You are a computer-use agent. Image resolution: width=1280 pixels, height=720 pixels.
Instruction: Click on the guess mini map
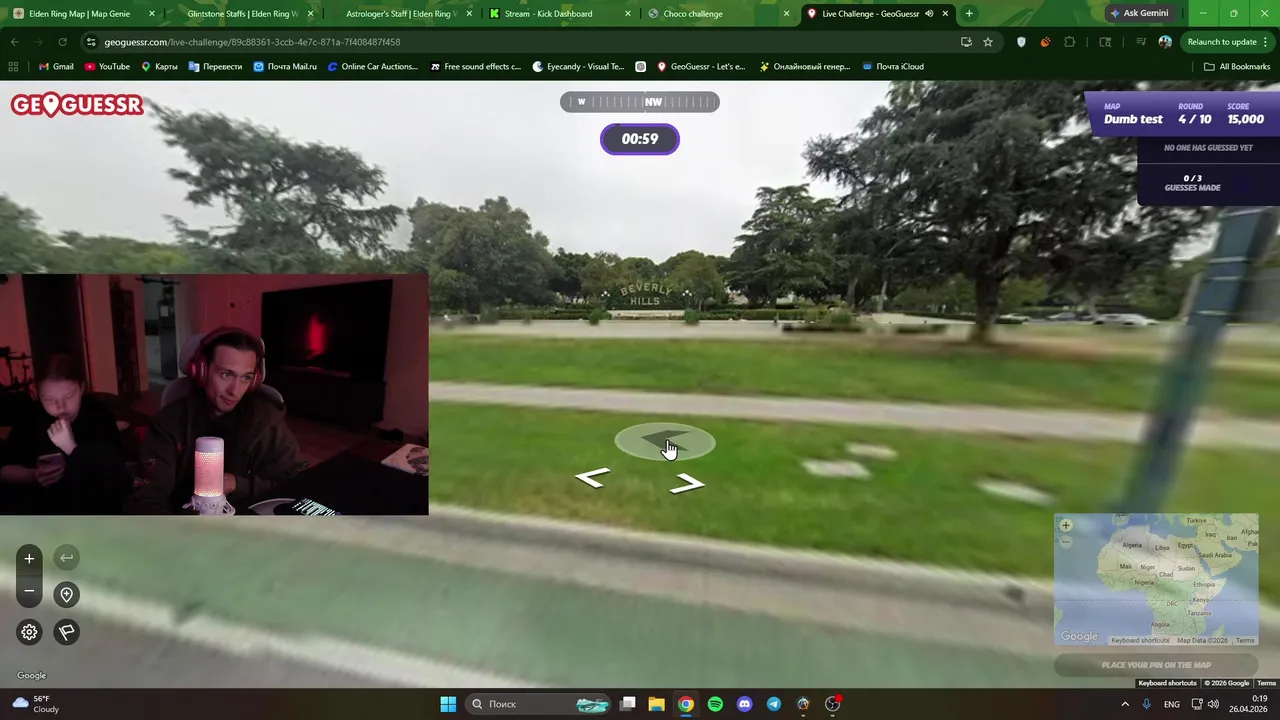(x=1156, y=580)
